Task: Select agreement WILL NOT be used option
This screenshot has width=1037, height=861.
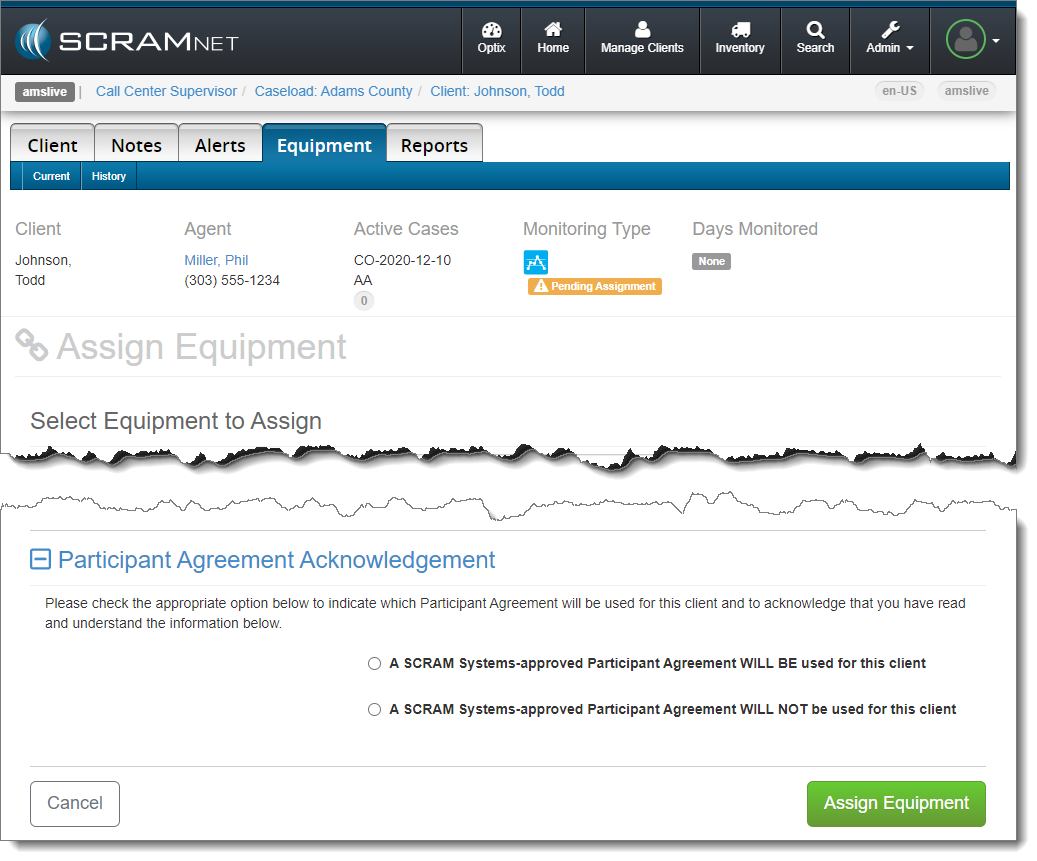Action: tap(375, 709)
